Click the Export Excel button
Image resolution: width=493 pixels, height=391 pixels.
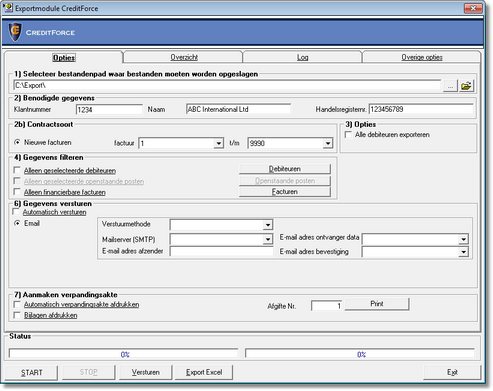204,372
